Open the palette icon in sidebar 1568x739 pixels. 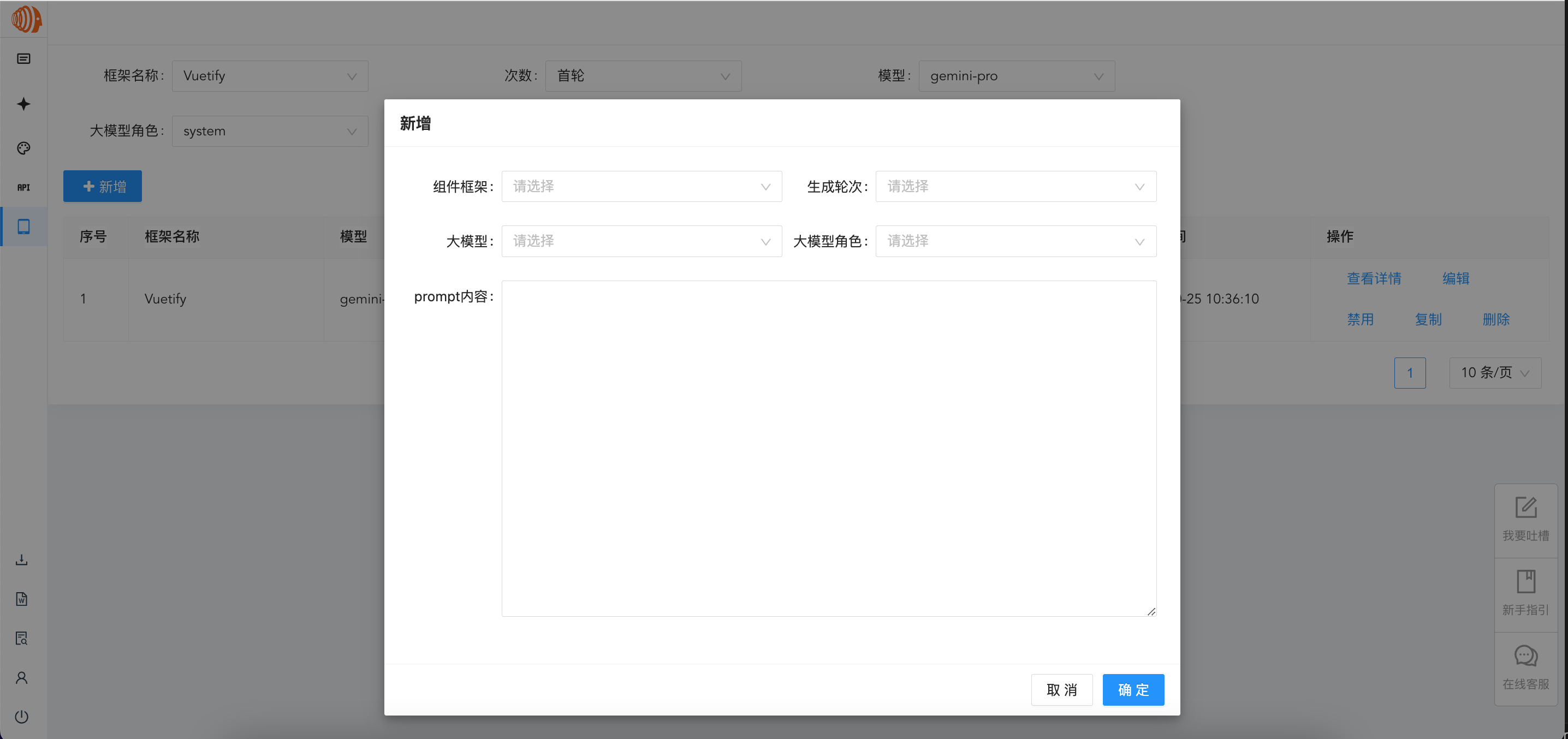[x=23, y=148]
